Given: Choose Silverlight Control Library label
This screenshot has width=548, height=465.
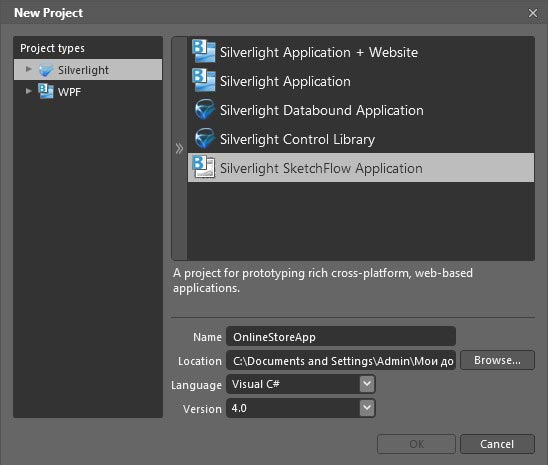Looking at the screenshot, I should (297, 139).
